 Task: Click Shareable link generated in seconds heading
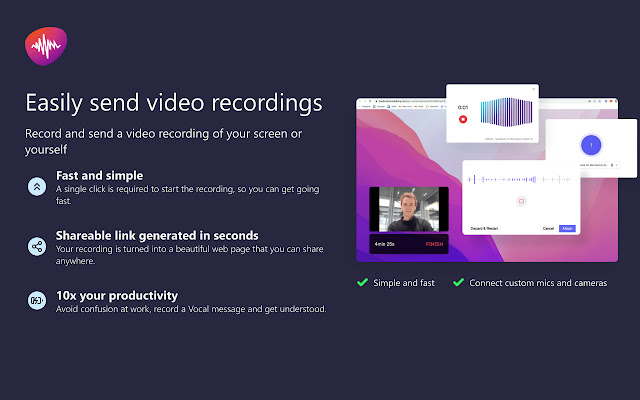(157, 236)
